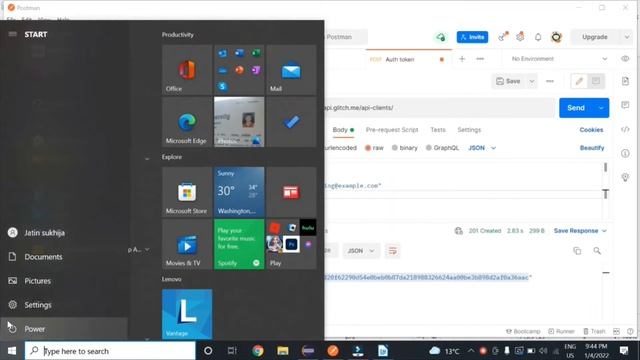
Task: Open Postman icon on taskbar
Action: 333,351
